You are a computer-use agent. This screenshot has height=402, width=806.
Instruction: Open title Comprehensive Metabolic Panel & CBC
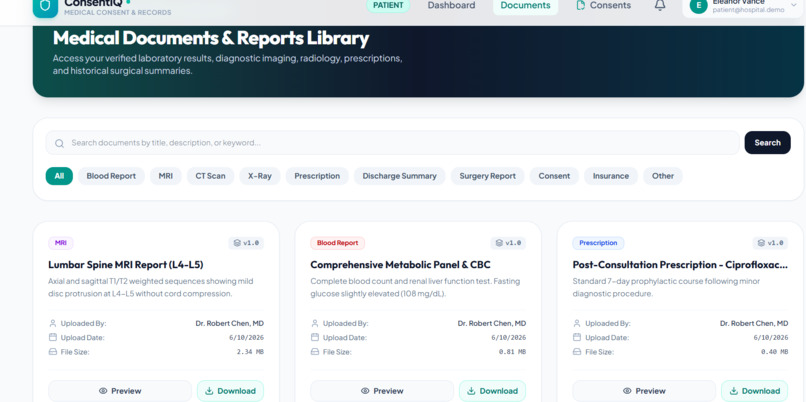pyautogui.click(x=400, y=265)
